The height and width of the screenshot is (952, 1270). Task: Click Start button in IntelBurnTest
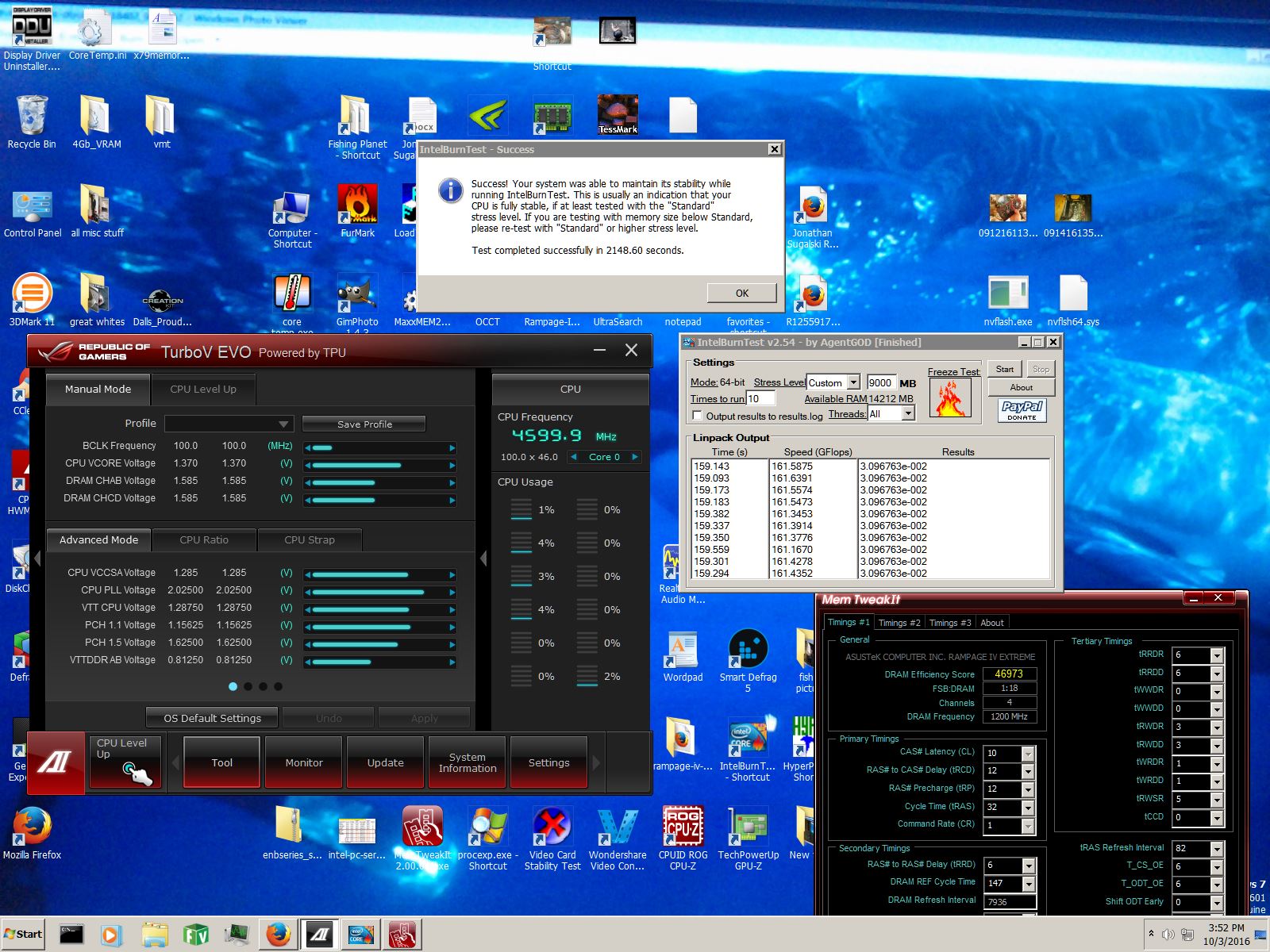click(x=1005, y=369)
